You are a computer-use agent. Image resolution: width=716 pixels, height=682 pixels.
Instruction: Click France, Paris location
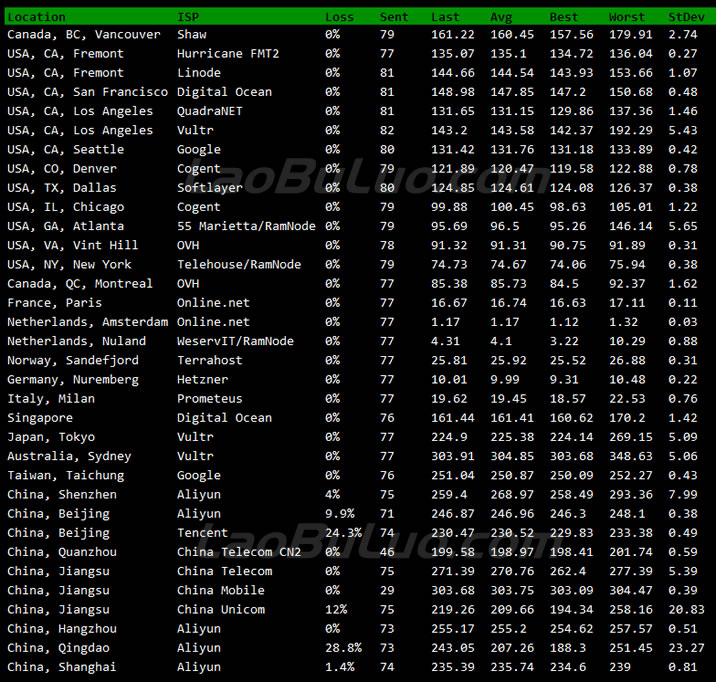click(x=55, y=303)
